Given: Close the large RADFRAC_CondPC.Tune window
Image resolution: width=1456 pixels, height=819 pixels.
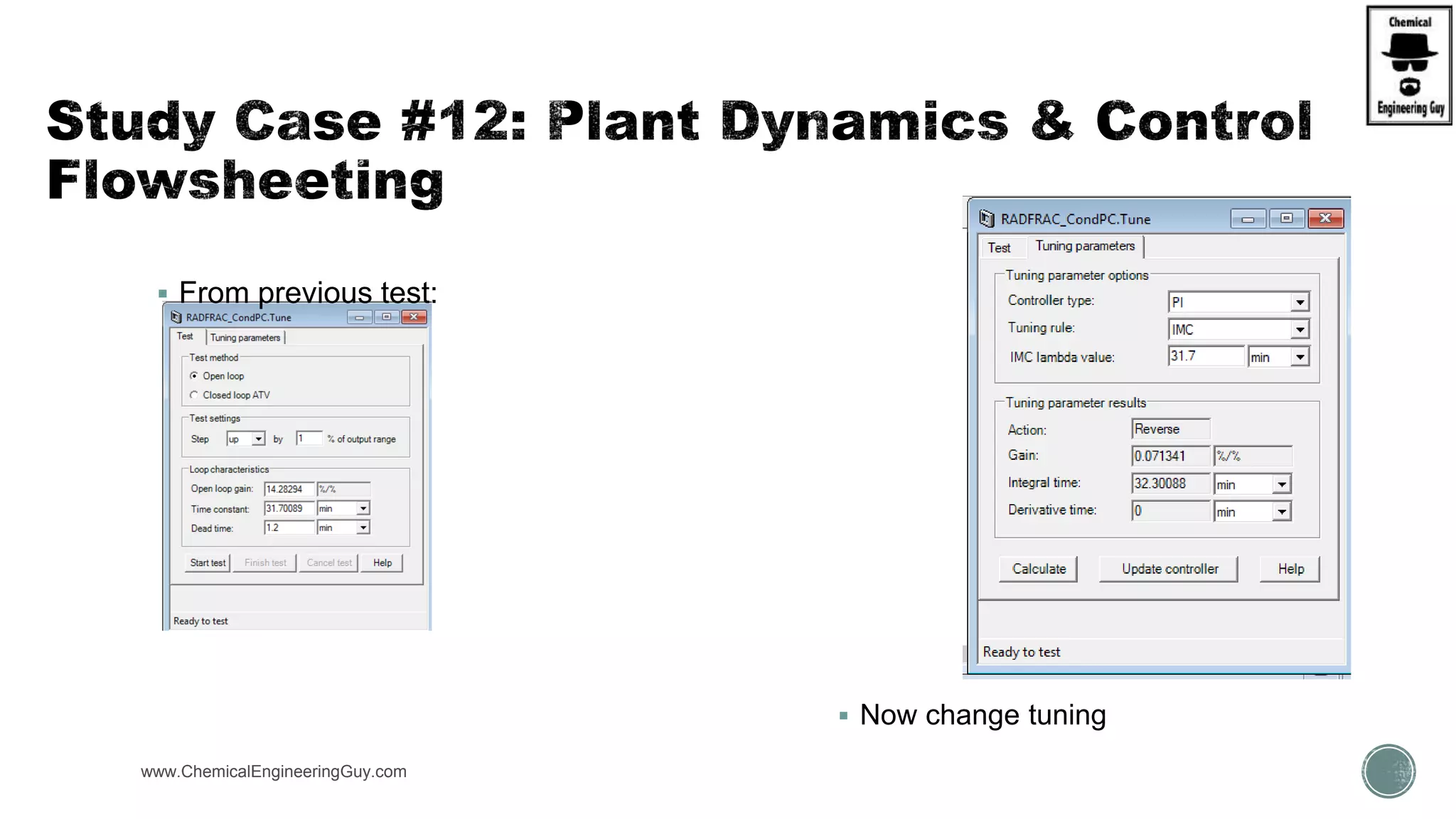Looking at the screenshot, I should [x=1325, y=218].
